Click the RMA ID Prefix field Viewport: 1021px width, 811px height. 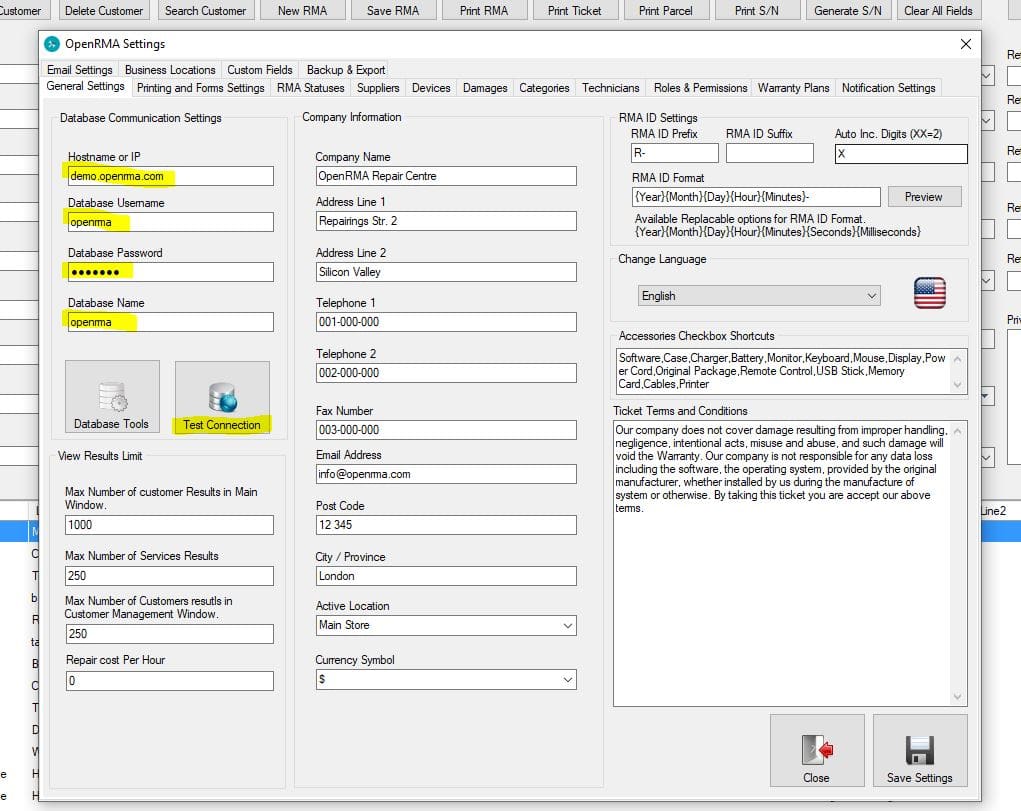pos(675,153)
